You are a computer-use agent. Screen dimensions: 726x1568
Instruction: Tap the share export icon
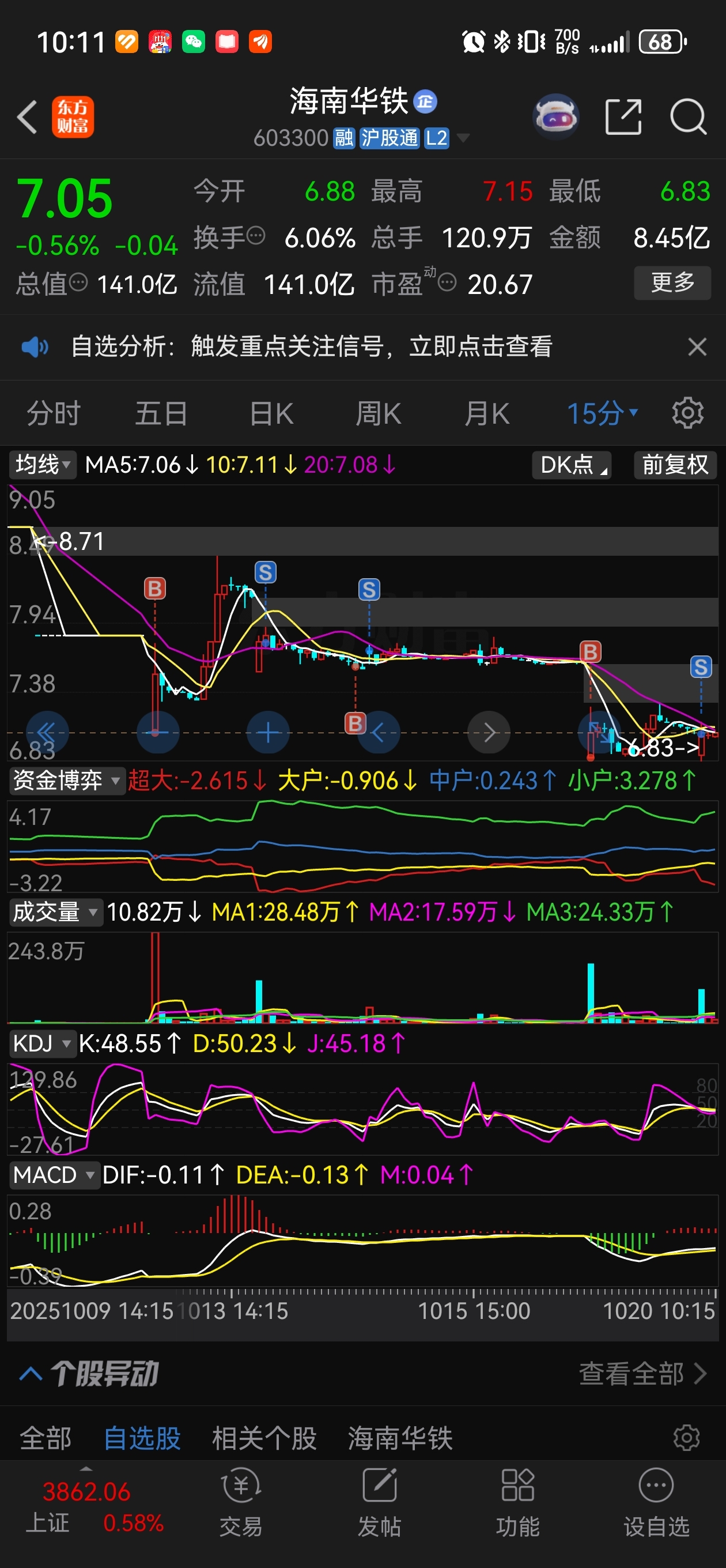(623, 116)
